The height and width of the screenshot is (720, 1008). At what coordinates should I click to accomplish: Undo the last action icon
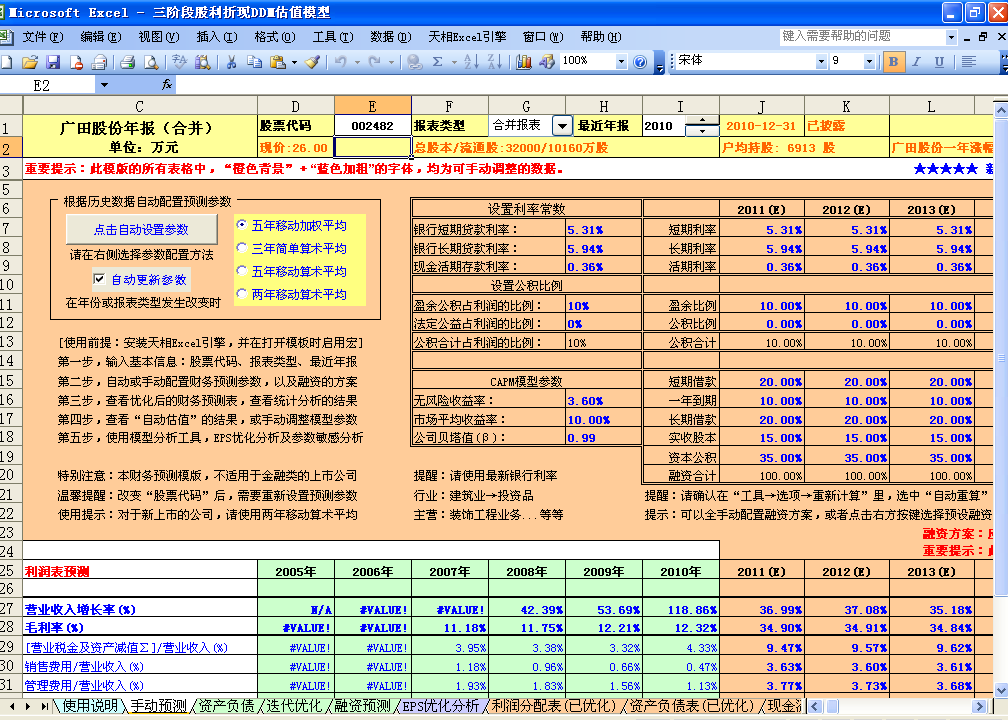point(341,62)
